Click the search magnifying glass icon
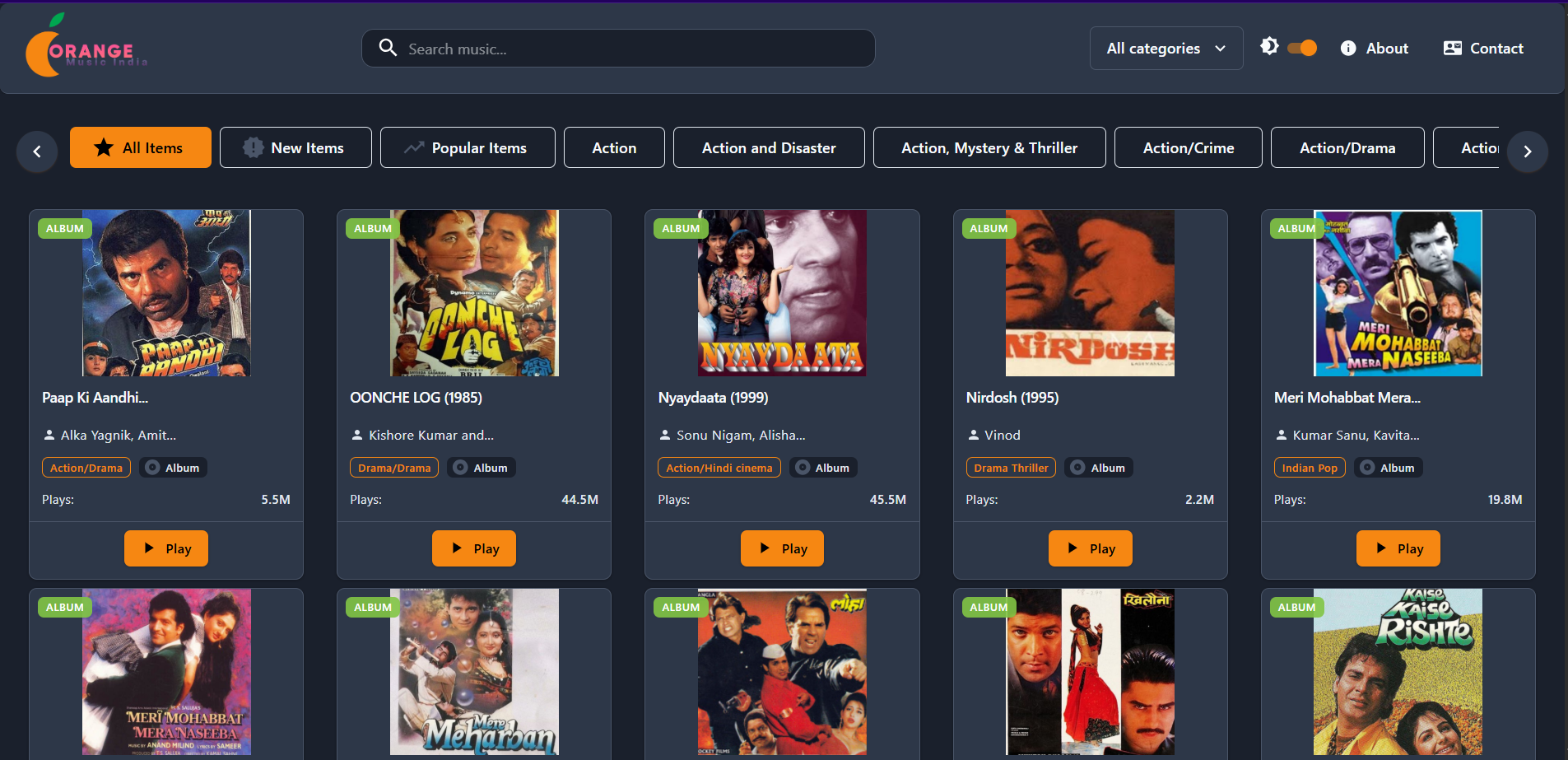This screenshot has height=760, width=1568. (x=388, y=48)
